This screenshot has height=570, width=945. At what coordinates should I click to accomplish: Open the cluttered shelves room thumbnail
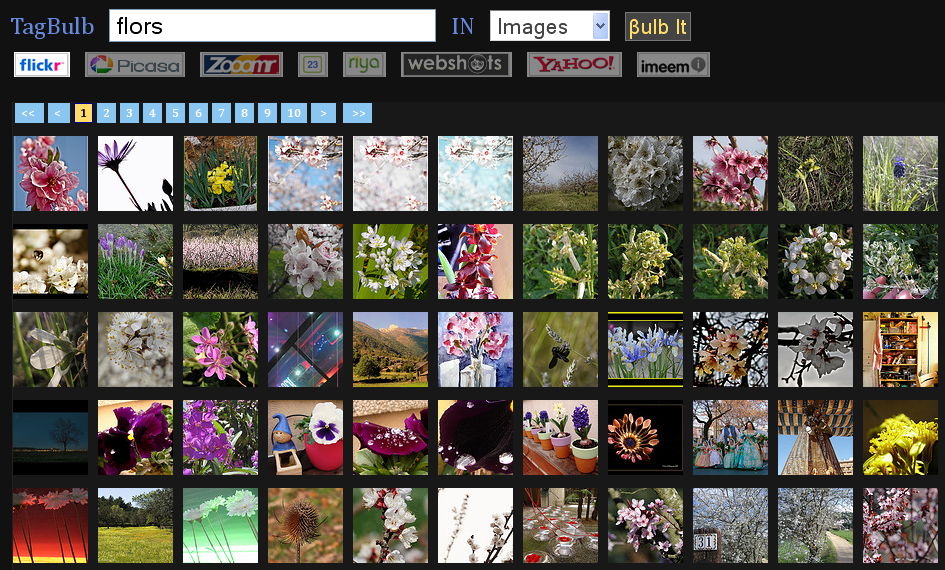tap(900, 349)
